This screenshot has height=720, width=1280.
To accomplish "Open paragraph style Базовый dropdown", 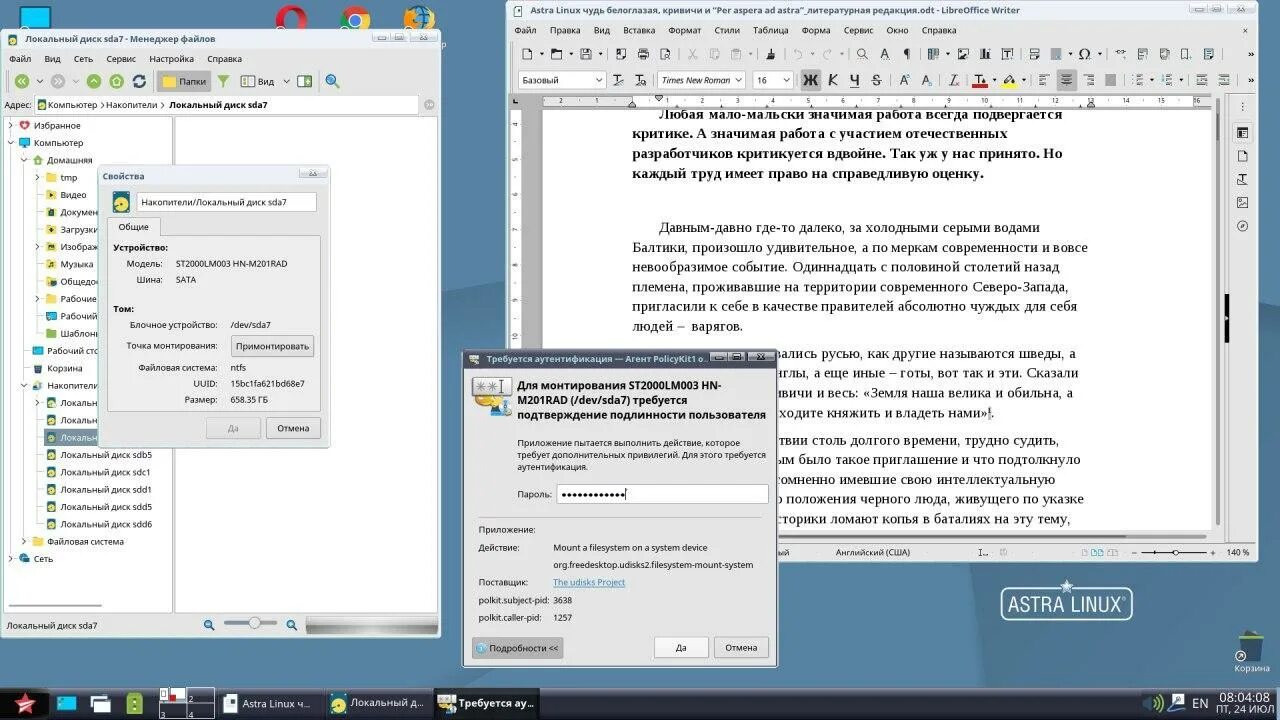I will pyautogui.click(x=599, y=80).
